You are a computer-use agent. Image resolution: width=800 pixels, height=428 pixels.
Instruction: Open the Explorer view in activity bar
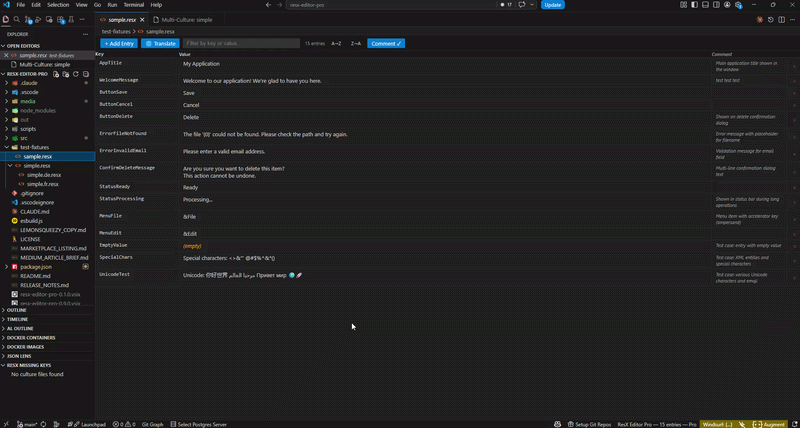click(x=6, y=19)
